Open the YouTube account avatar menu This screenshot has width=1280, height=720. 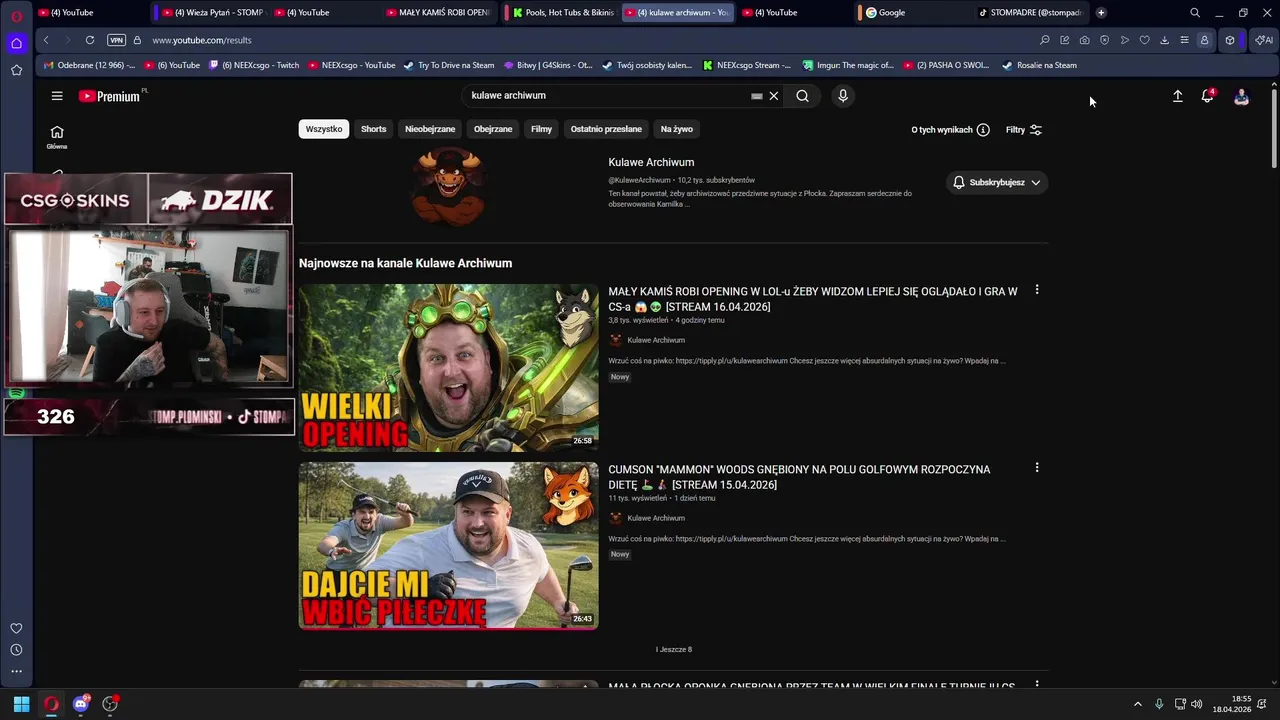pos(1241,96)
